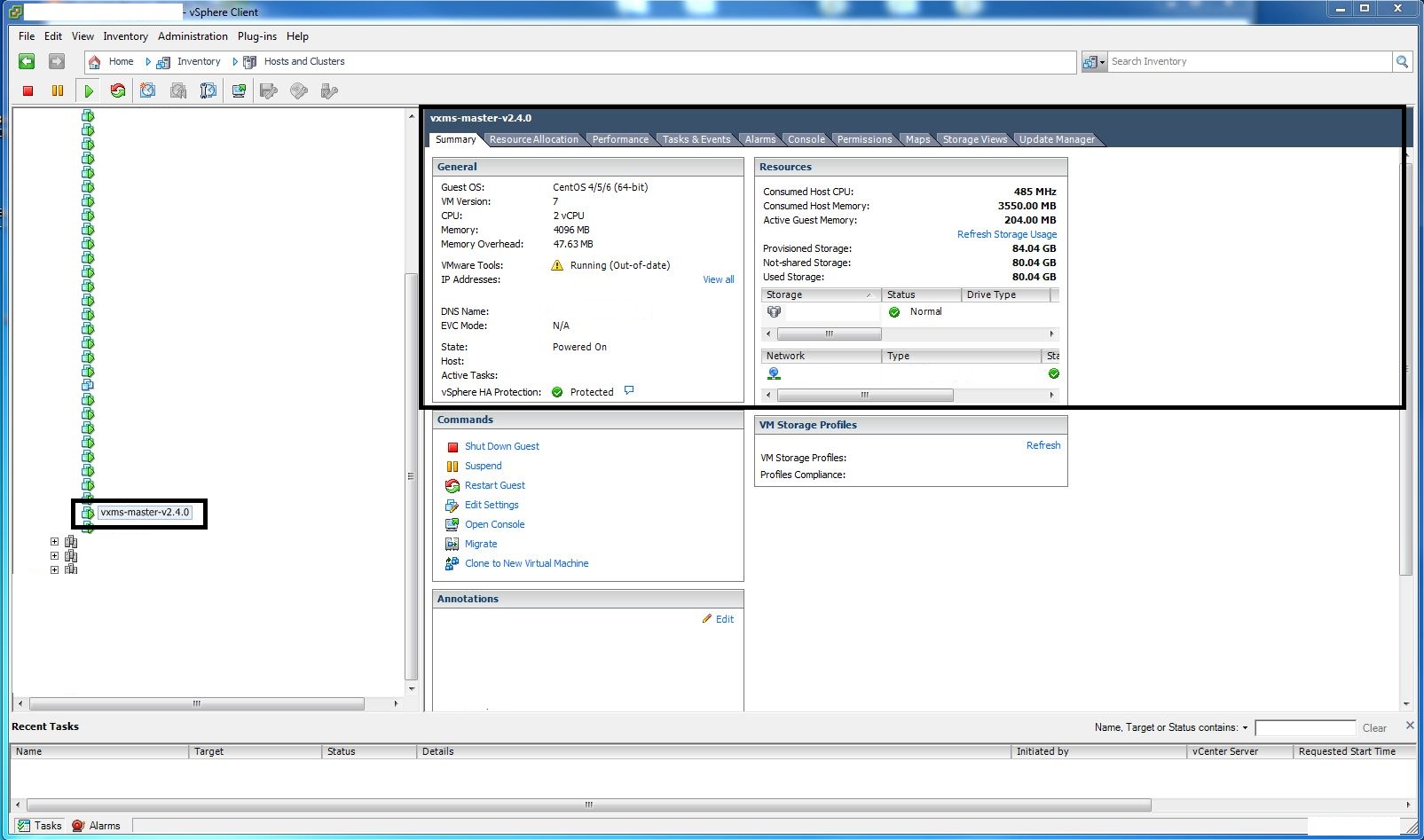Click the green Back navigation arrow
Viewport: 1424px width, 840px height.
coord(27,61)
